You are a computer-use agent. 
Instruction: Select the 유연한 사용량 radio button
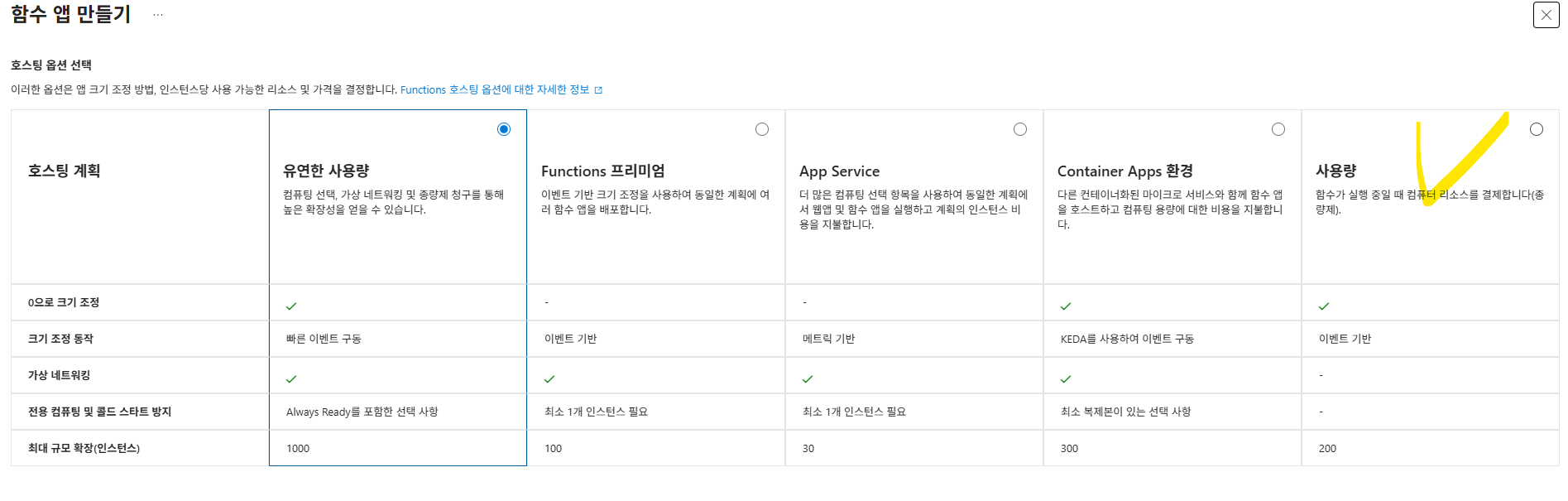(504, 129)
